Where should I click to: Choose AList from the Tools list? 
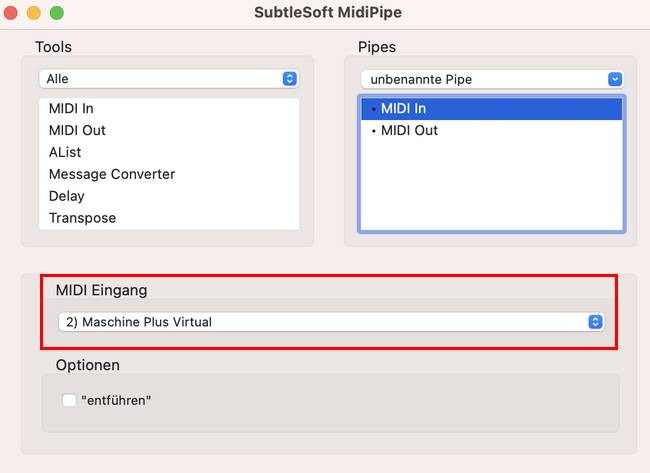(x=169, y=153)
